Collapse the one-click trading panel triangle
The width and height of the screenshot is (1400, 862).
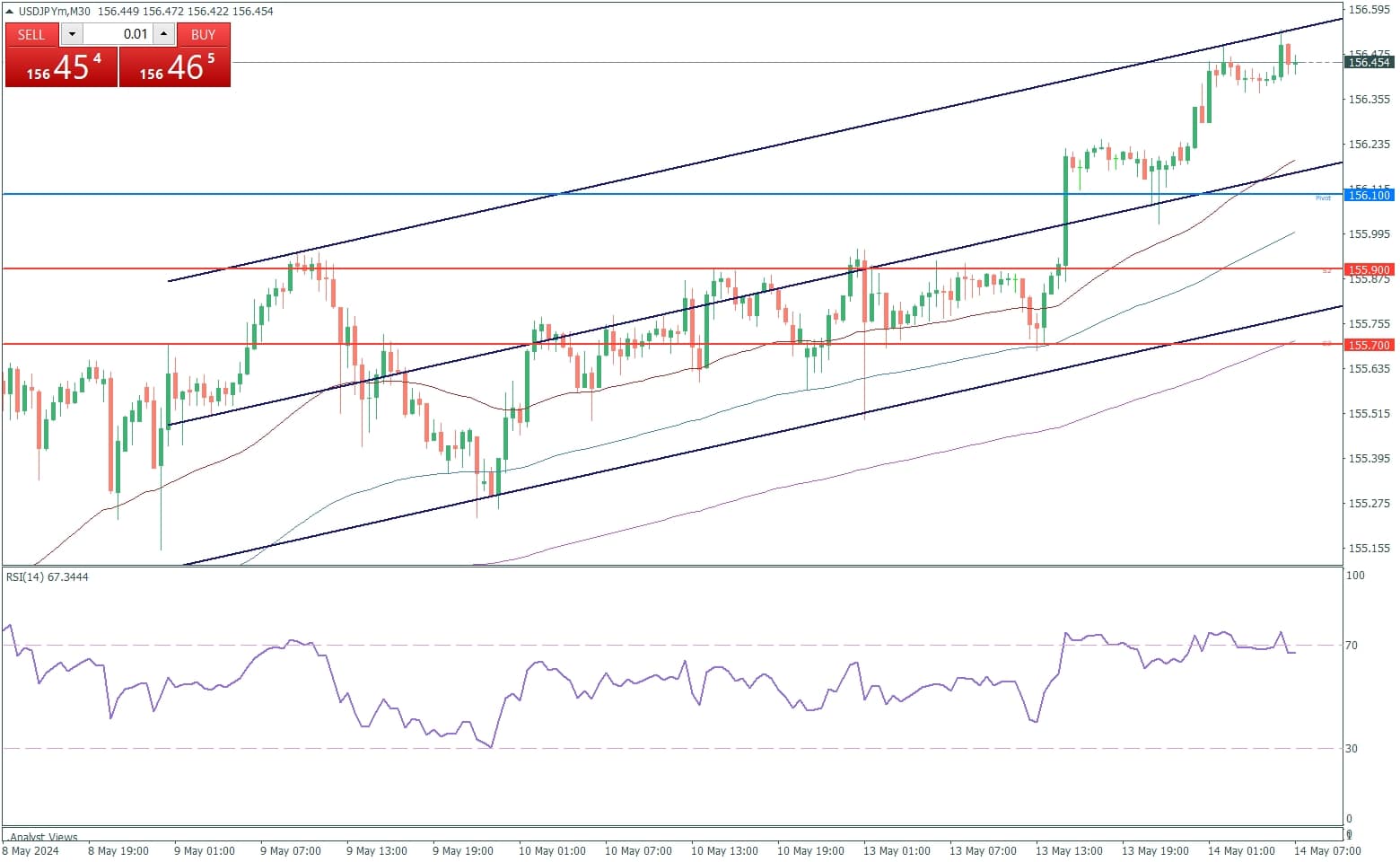[10, 12]
